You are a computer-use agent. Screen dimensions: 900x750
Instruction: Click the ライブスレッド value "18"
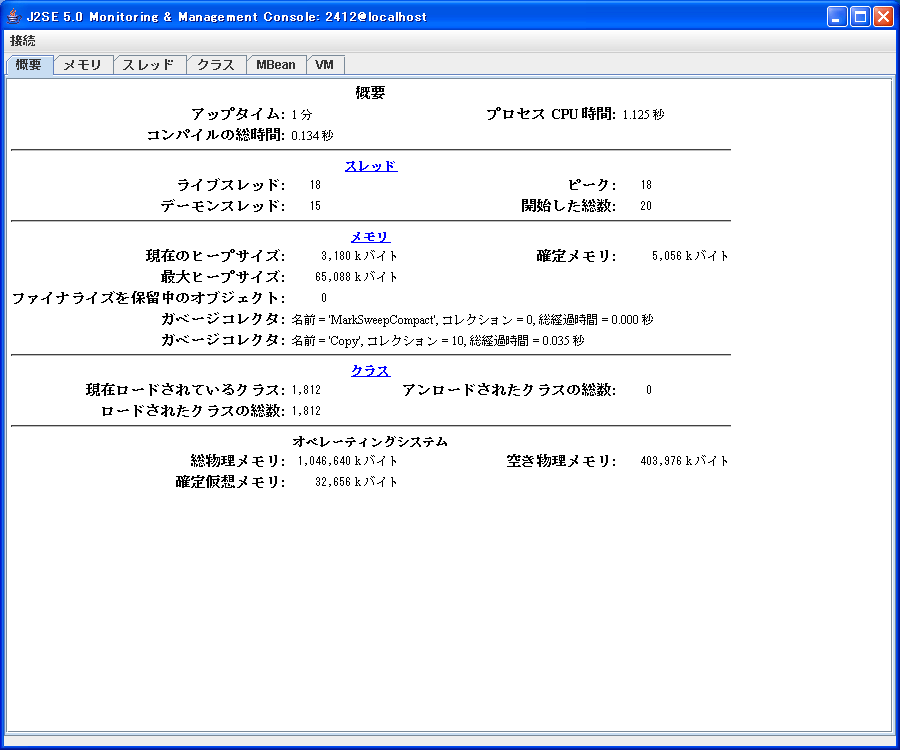pyautogui.click(x=315, y=185)
